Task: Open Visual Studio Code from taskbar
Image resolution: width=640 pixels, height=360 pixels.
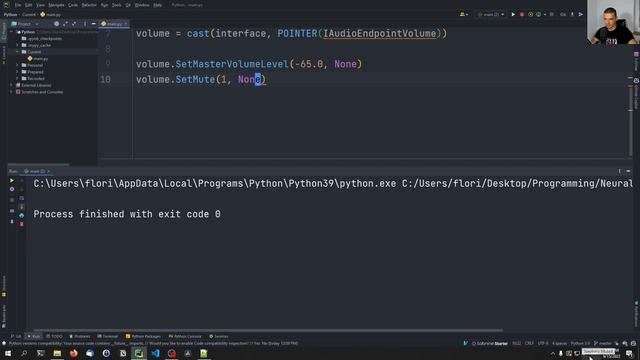Action: click(155, 353)
